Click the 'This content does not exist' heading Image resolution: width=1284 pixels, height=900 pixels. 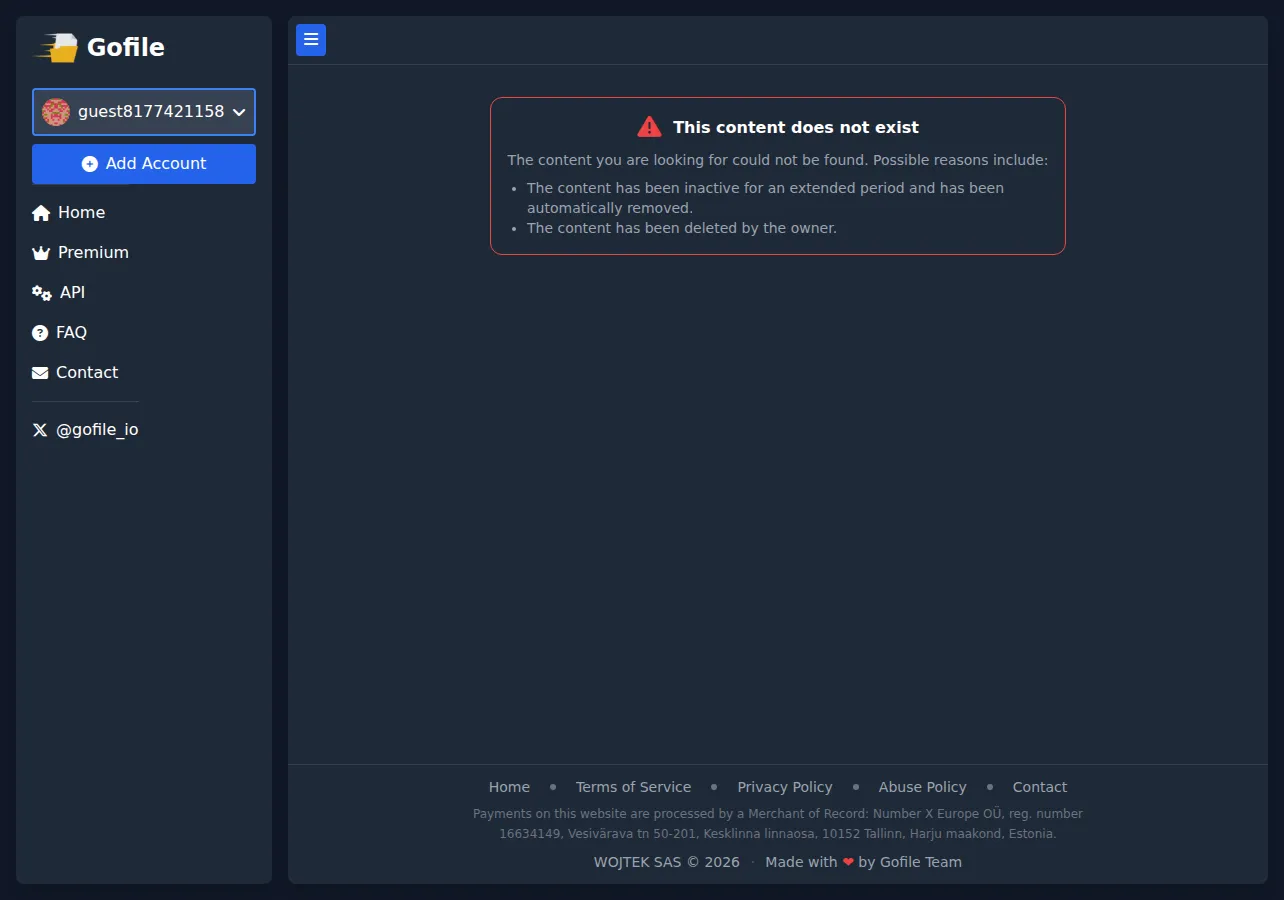(x=796, y=127)
